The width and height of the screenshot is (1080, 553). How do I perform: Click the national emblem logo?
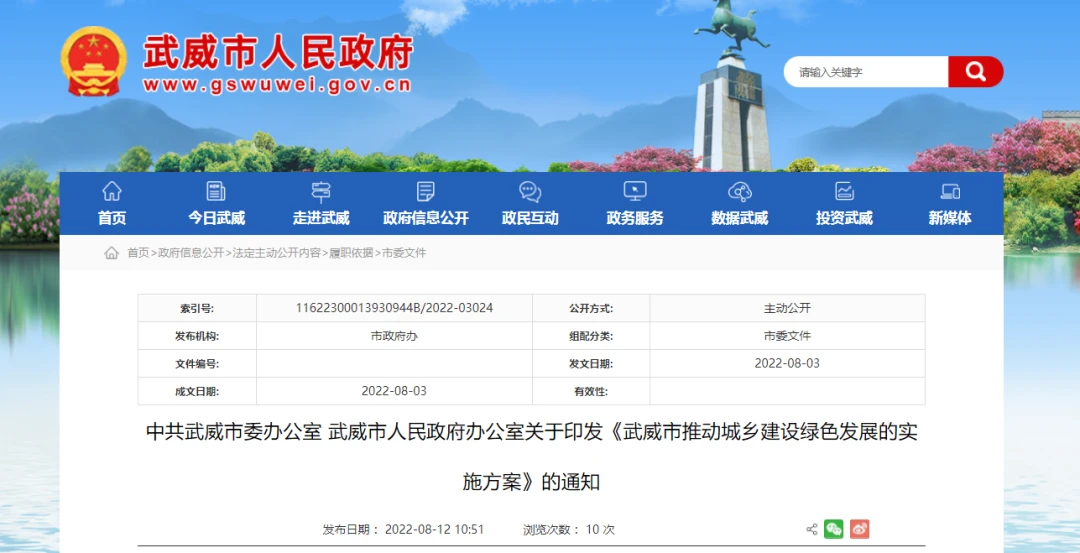point(94,62)
